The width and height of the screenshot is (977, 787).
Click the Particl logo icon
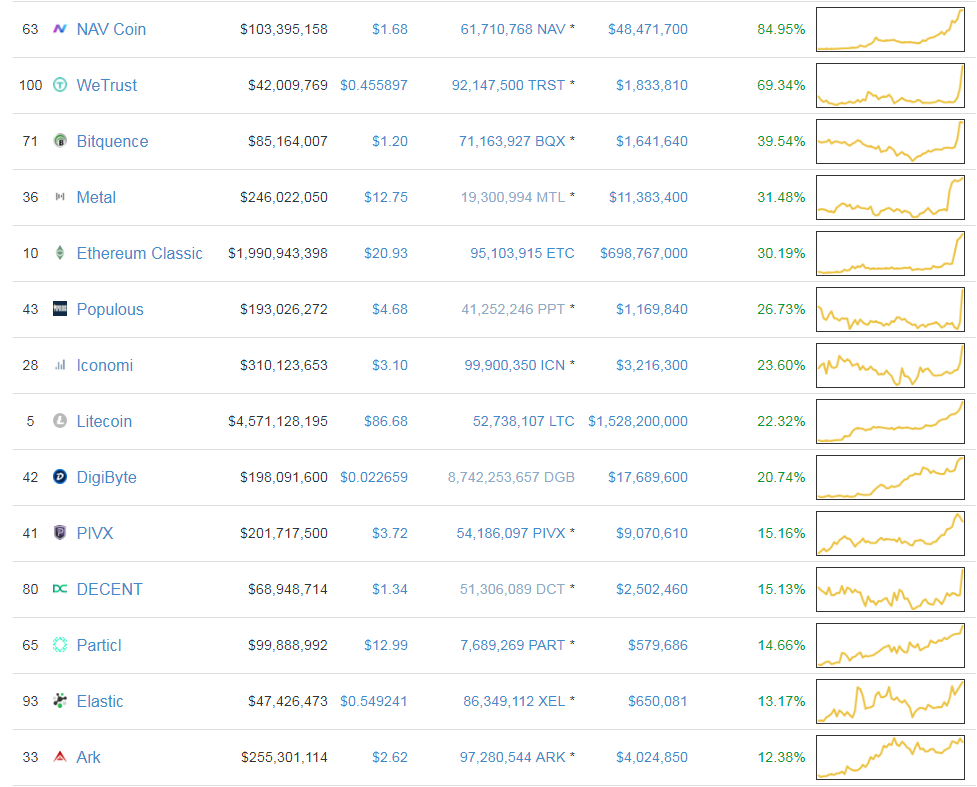click(x=60, y=645)
